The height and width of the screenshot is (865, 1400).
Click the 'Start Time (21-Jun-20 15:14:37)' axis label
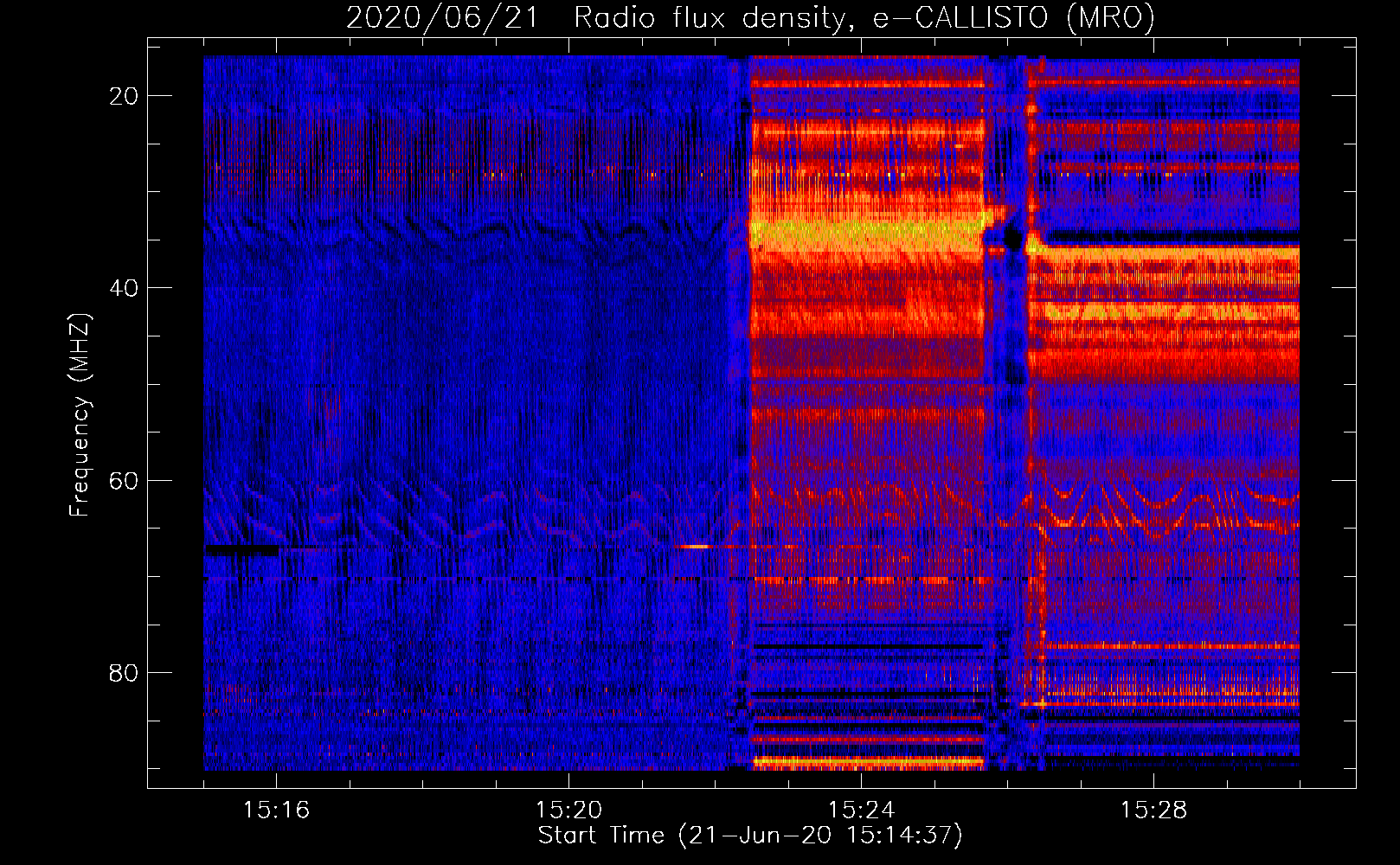pyautogui.click(x=750, y=836)
